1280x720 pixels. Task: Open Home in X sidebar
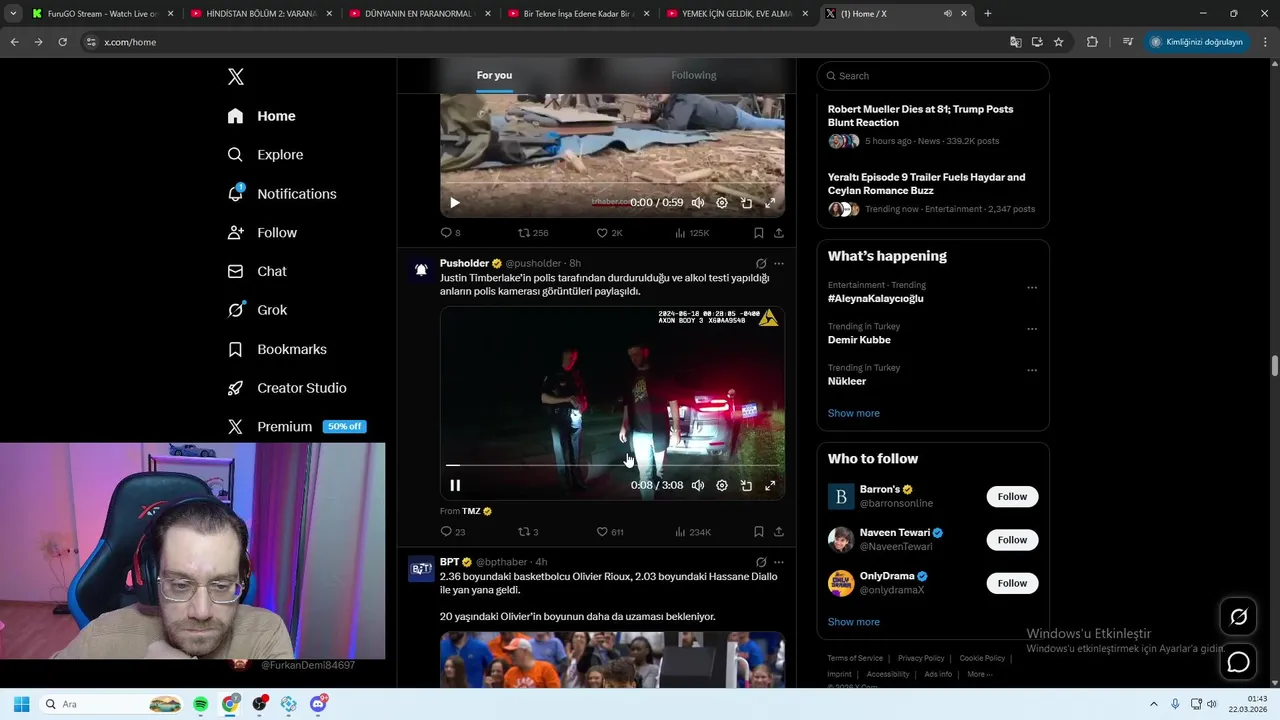tap(261, 116)
